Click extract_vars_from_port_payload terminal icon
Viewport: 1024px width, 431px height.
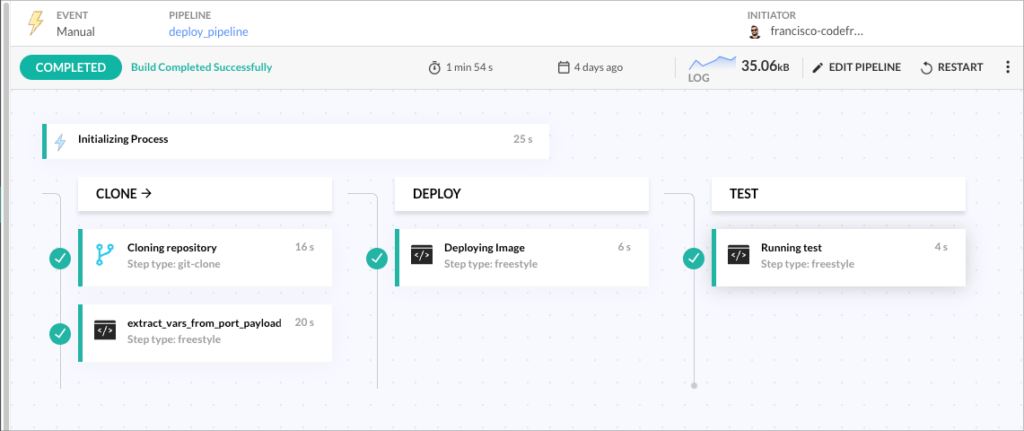pos(105,331)
